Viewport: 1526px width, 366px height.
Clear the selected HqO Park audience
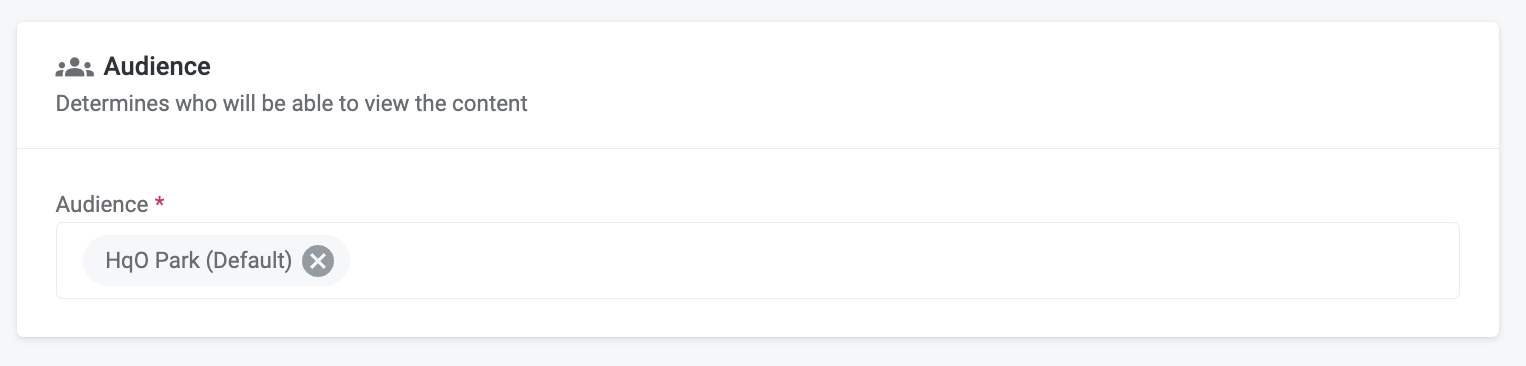[x=318, y=261]
